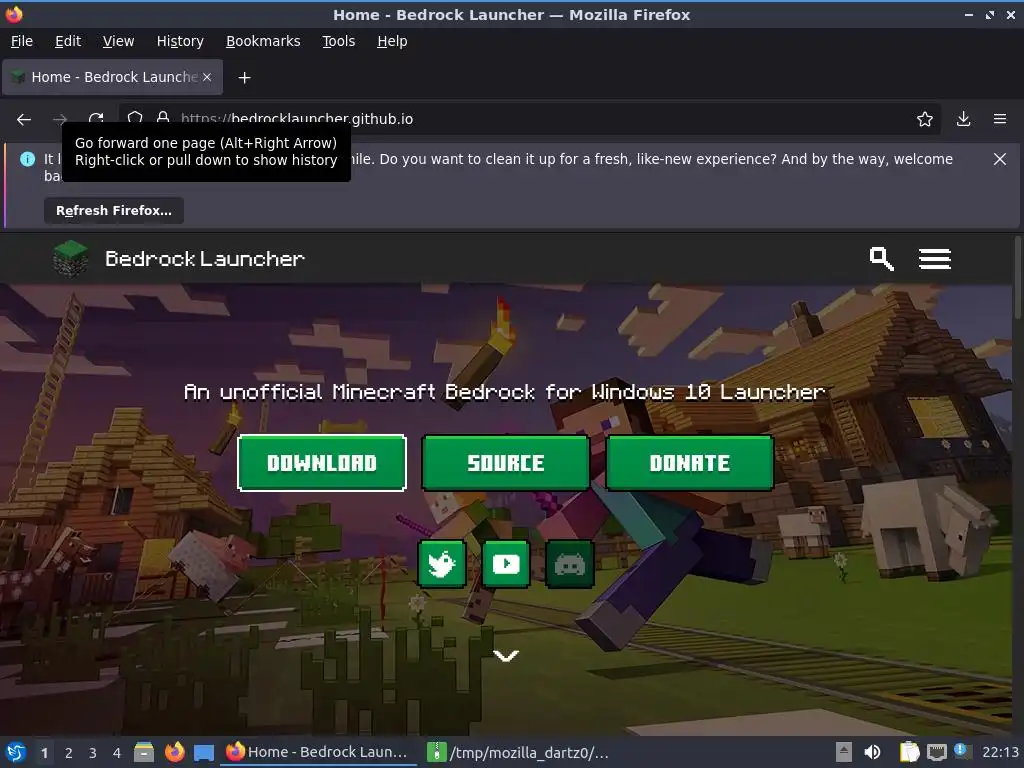This screenshot has width=1024, height=768.
Task: Open the View menu
Action: pyautogui.click(x=118, y=41)
